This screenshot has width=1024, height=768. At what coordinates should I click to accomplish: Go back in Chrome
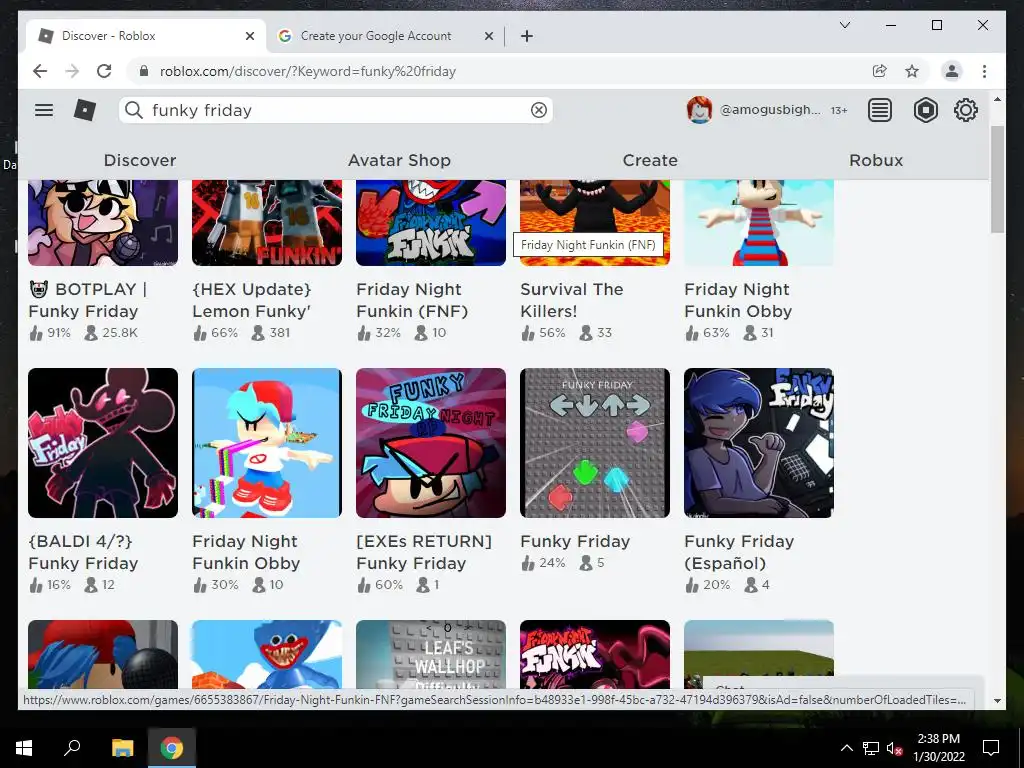[x=40, y=71]
